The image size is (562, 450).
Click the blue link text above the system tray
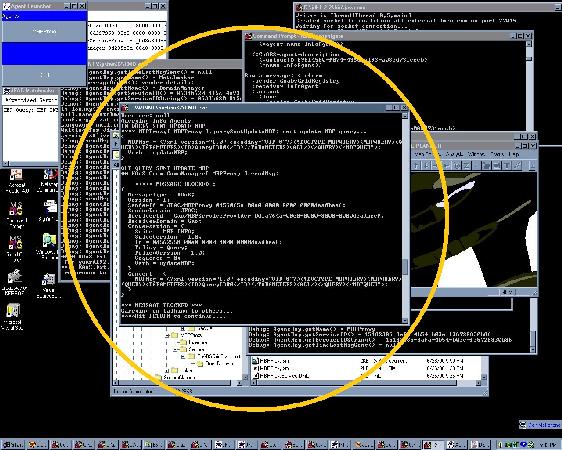(544, 425)
